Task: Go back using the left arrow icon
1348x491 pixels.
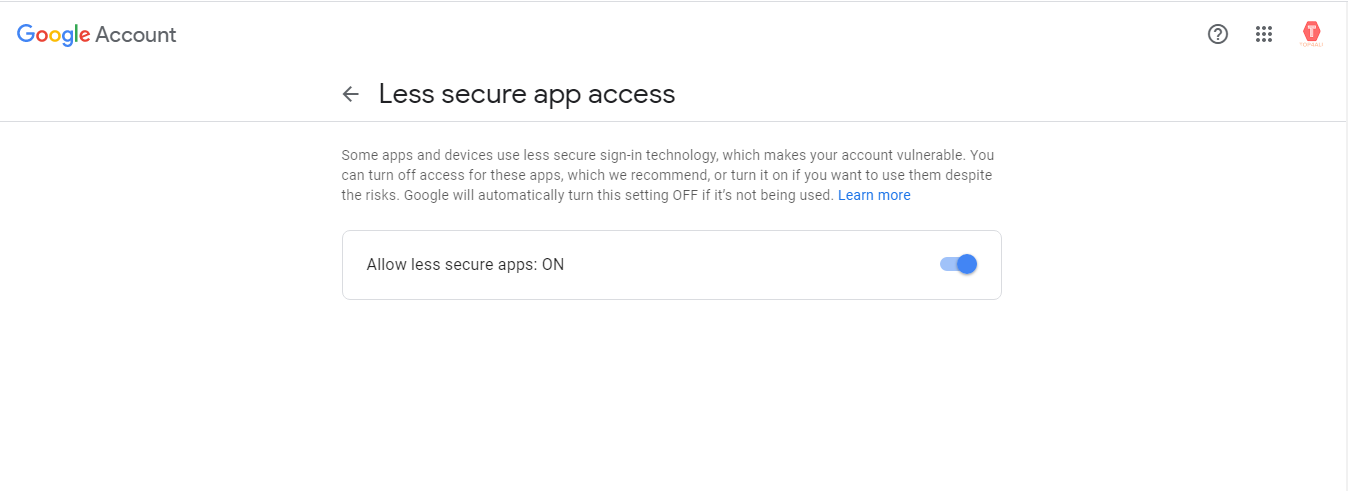Action: pyautogui.click(x=350, y=94)
